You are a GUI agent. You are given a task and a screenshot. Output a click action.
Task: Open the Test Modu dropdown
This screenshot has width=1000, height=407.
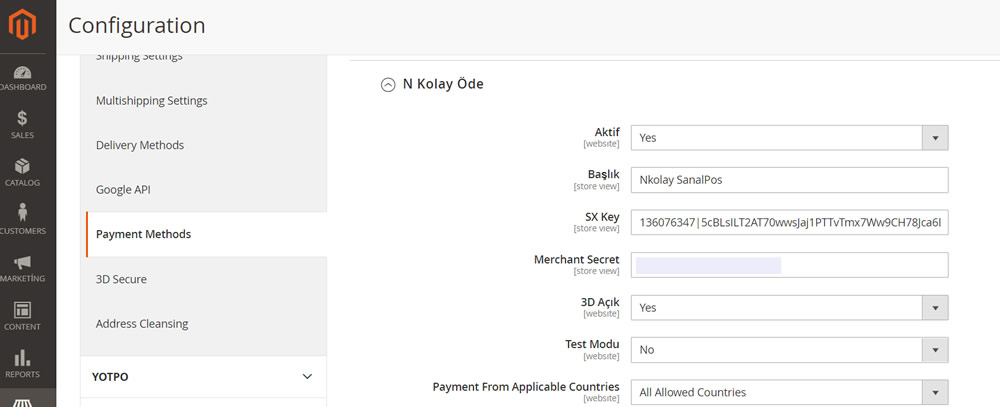coord(789,350)
